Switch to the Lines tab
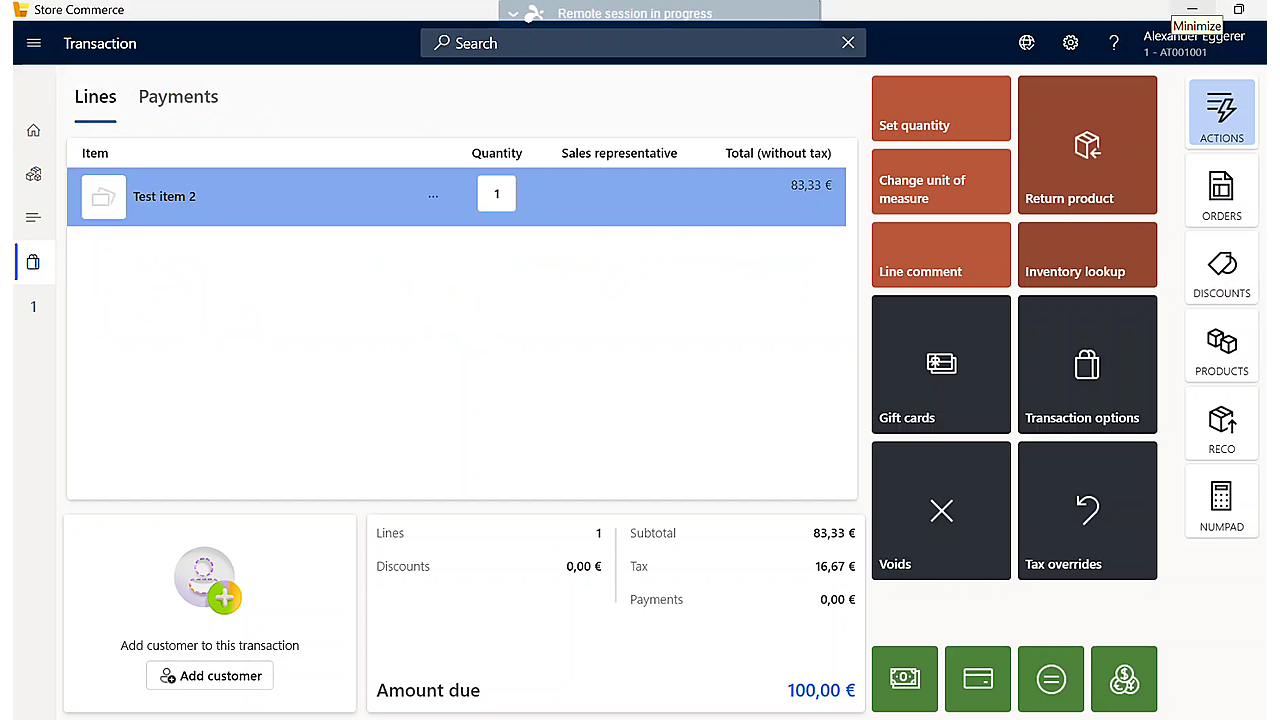This screenshot has height=720, width=1280. point(95,97)
